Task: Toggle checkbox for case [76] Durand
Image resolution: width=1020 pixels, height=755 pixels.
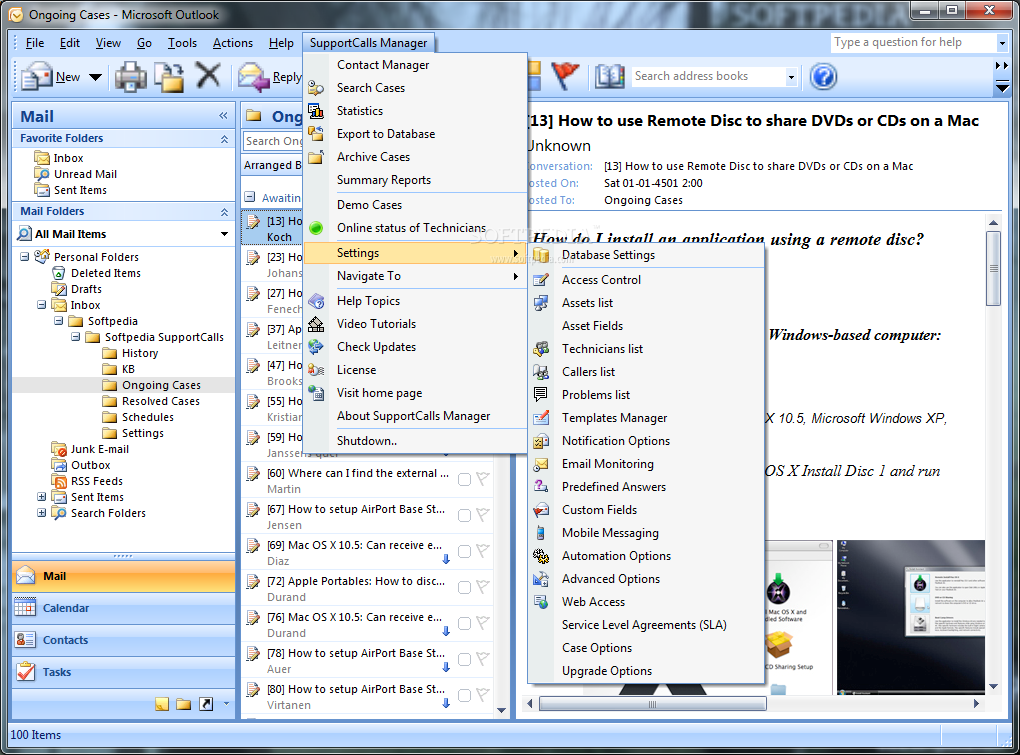Action: click(464, 624)
